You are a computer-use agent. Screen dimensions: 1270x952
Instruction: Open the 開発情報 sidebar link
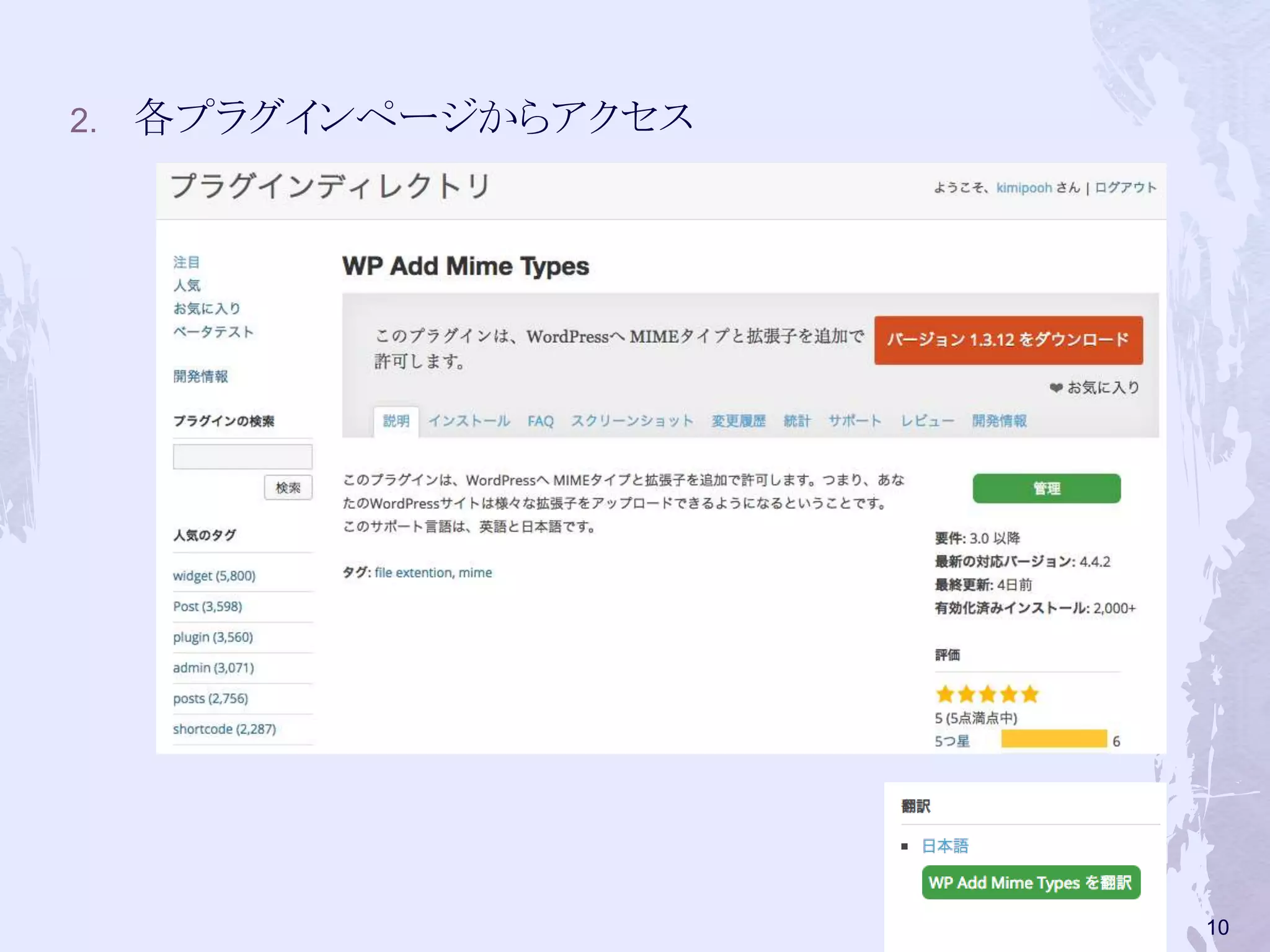[200, 377]
